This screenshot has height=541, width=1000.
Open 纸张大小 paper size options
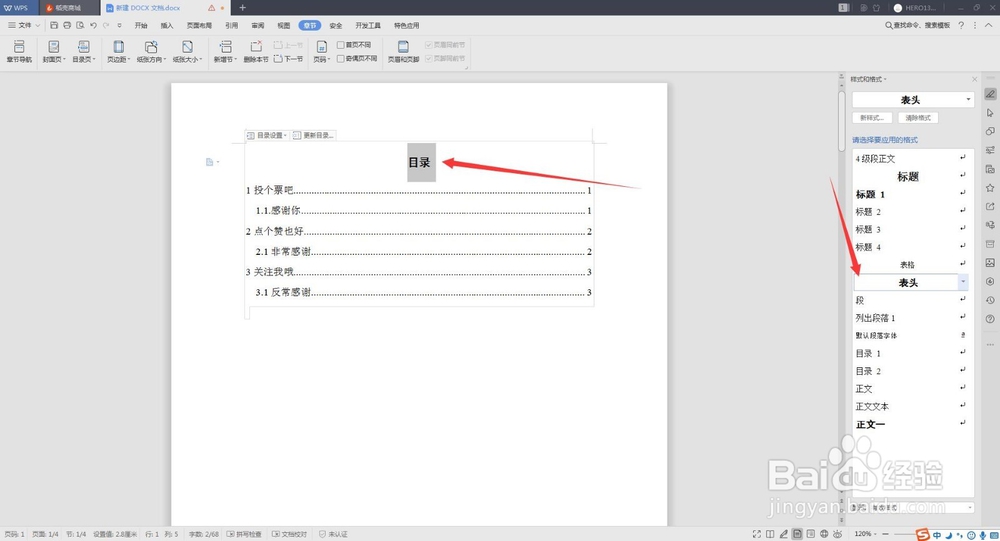(x=188, y=51)
